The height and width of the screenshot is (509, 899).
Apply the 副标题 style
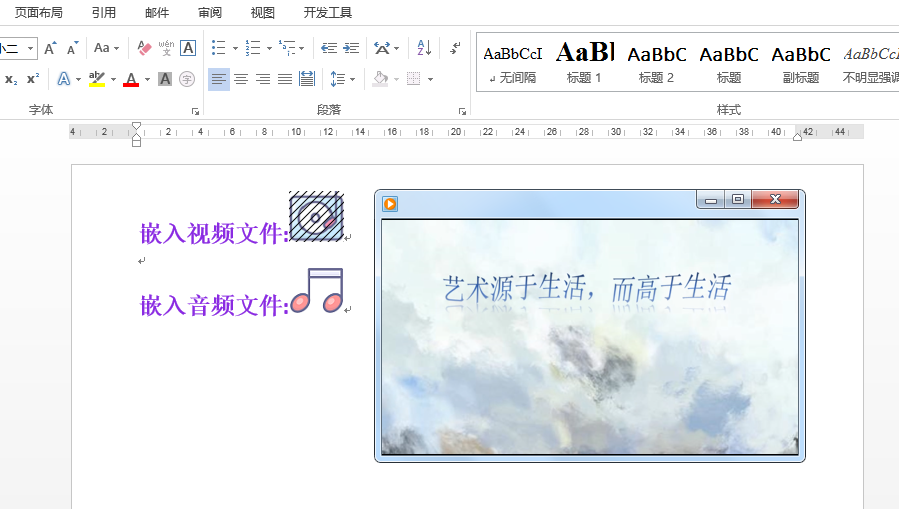click(801, 62)
